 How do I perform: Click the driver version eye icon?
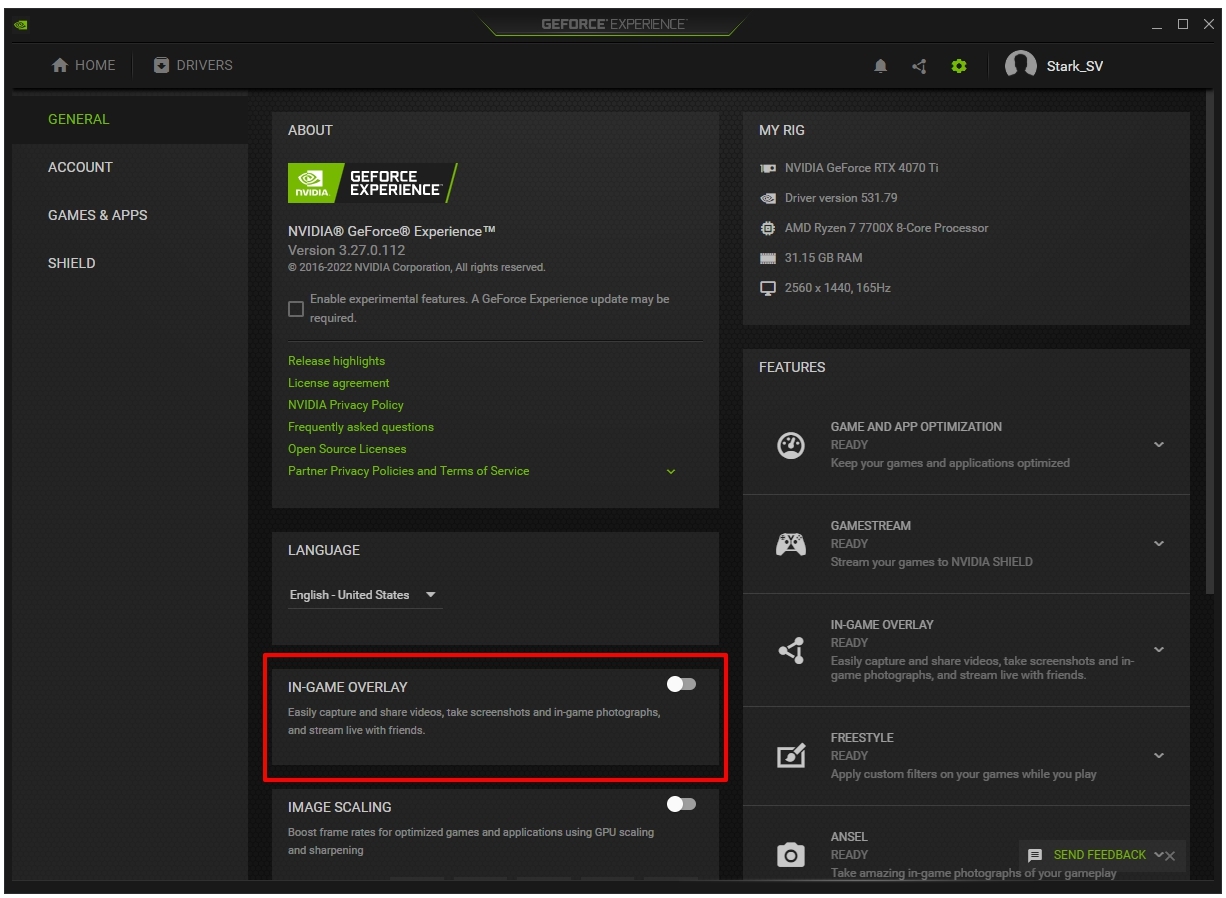click(768, 198)
